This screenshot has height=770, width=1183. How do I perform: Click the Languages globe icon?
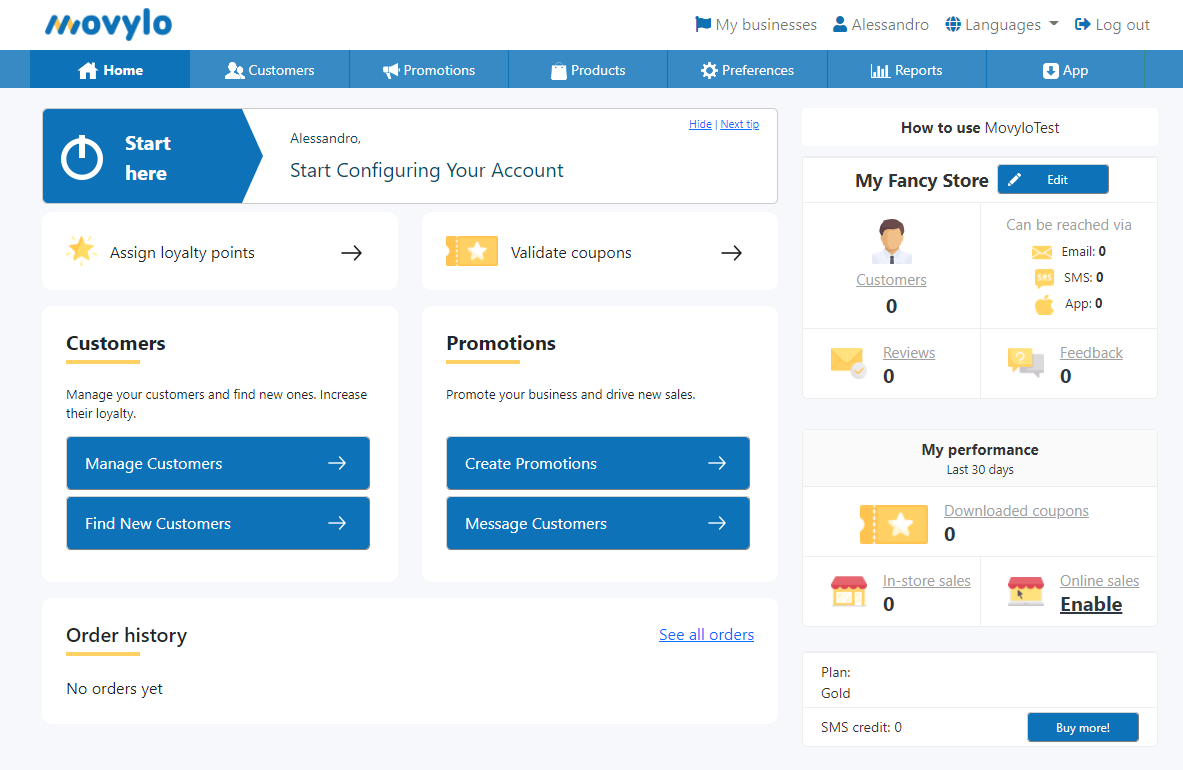(953, 24)
